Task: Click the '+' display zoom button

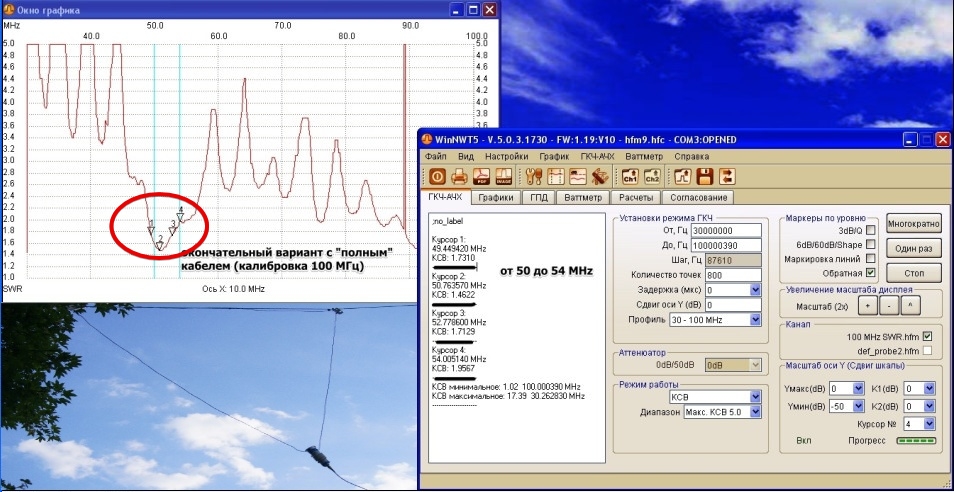Action: click(x=866, y=305)
